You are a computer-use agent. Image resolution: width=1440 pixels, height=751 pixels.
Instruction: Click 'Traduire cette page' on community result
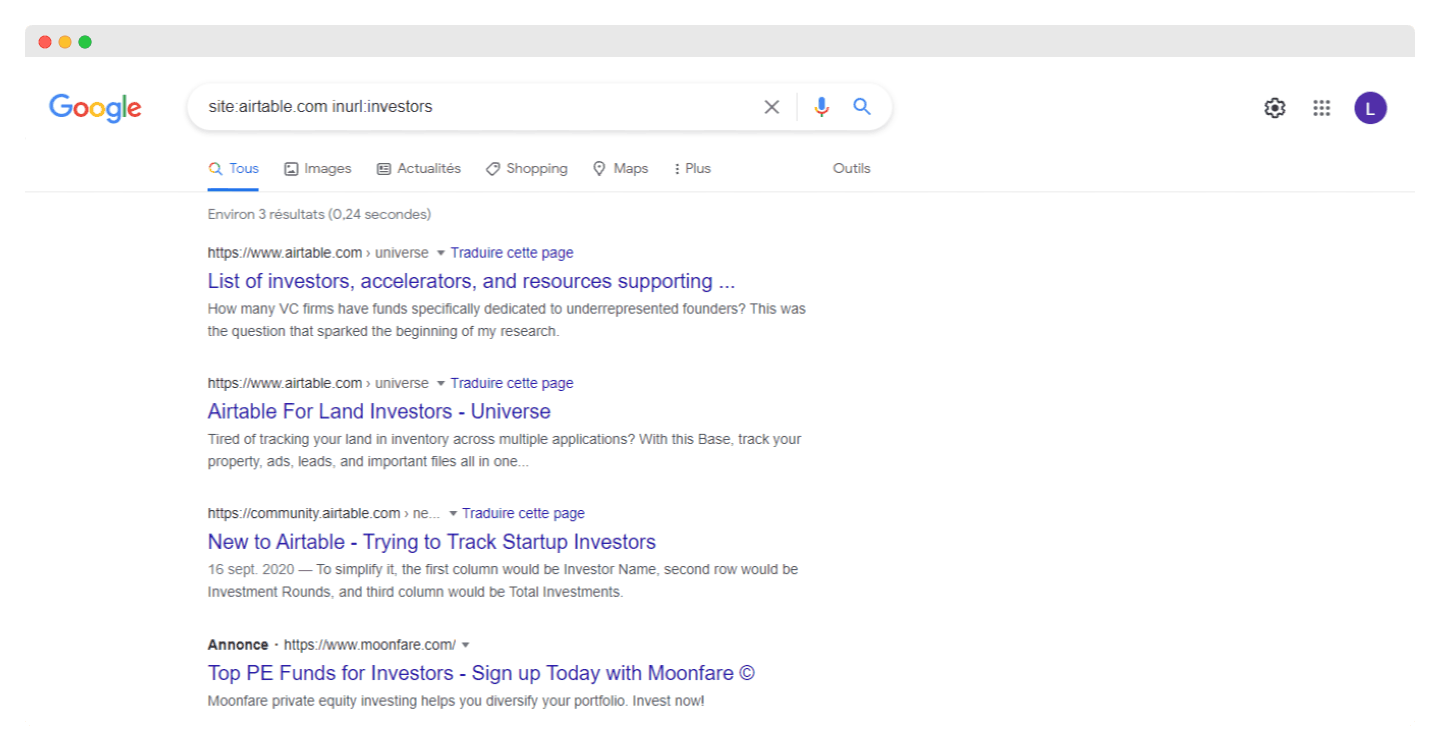(524, 514)
